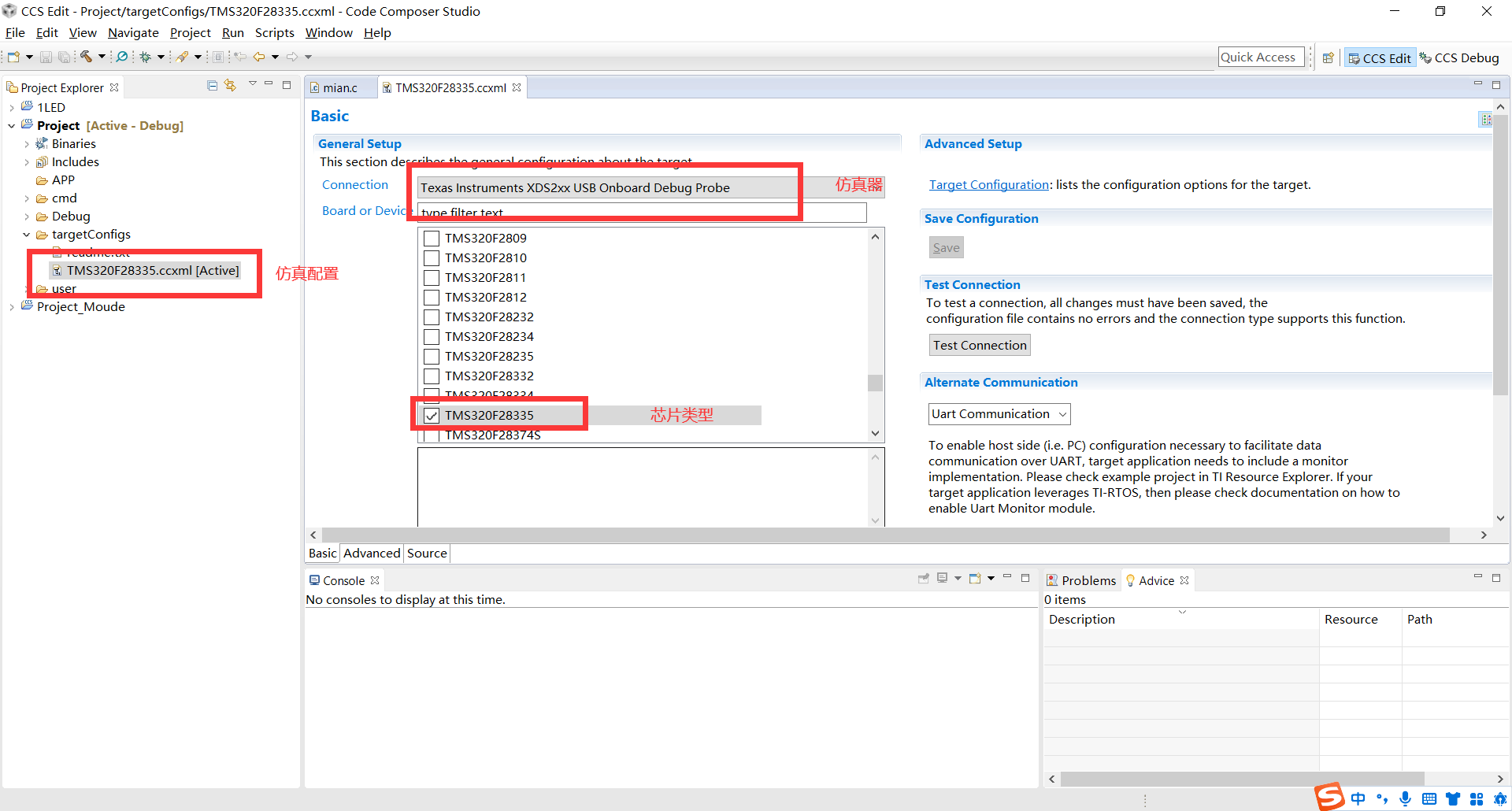
Task: Click the Back arrow navigation icon
Action: pyautogui.click(x=259, y=57)
